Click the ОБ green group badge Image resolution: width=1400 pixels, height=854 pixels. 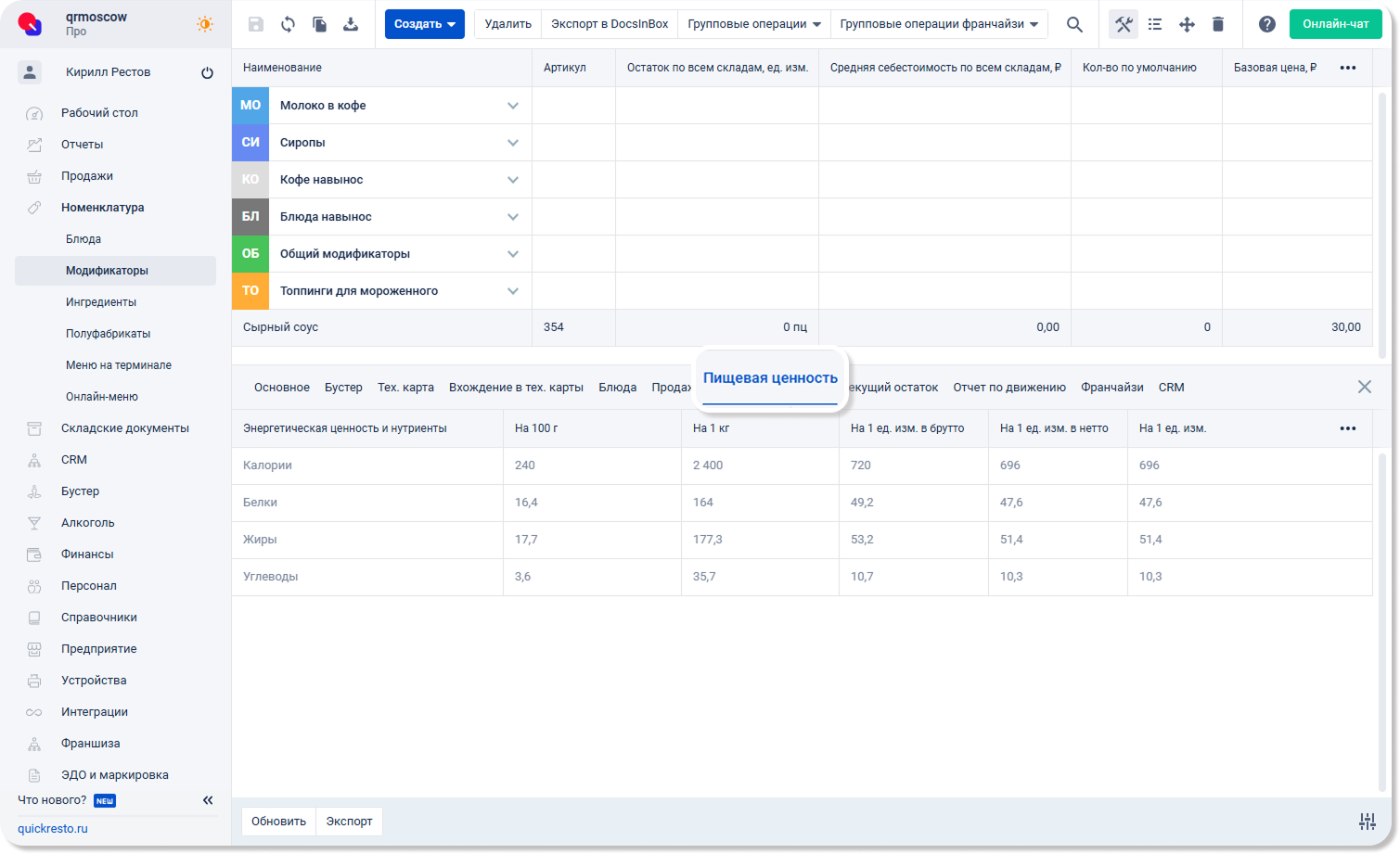250,254
